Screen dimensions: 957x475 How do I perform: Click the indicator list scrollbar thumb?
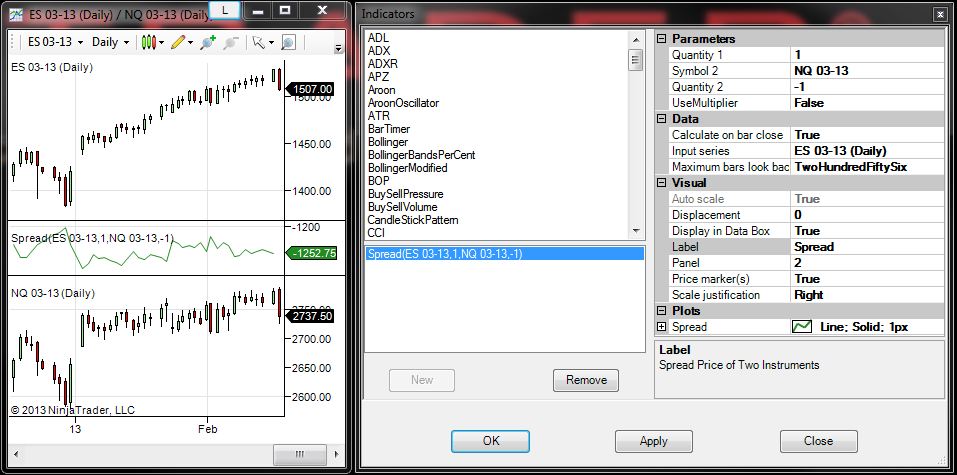click(x=636, y=60)
